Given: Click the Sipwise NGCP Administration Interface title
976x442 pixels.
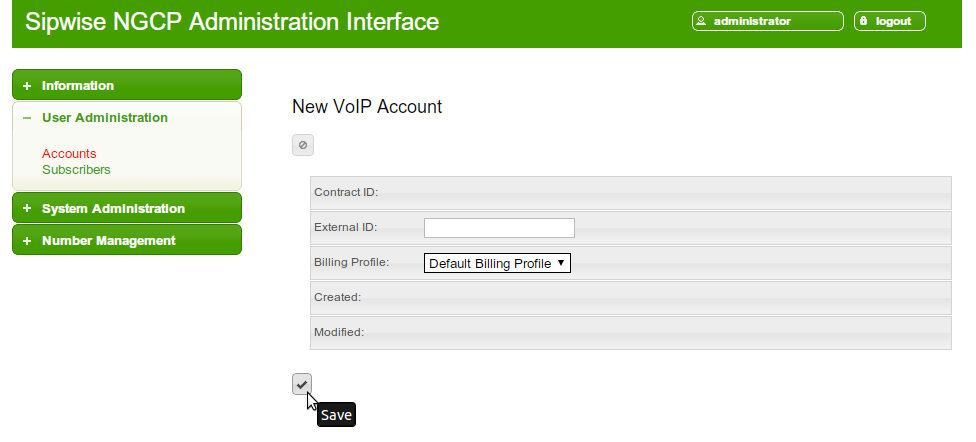Looking at the screenshot, I should coord(232,22).
